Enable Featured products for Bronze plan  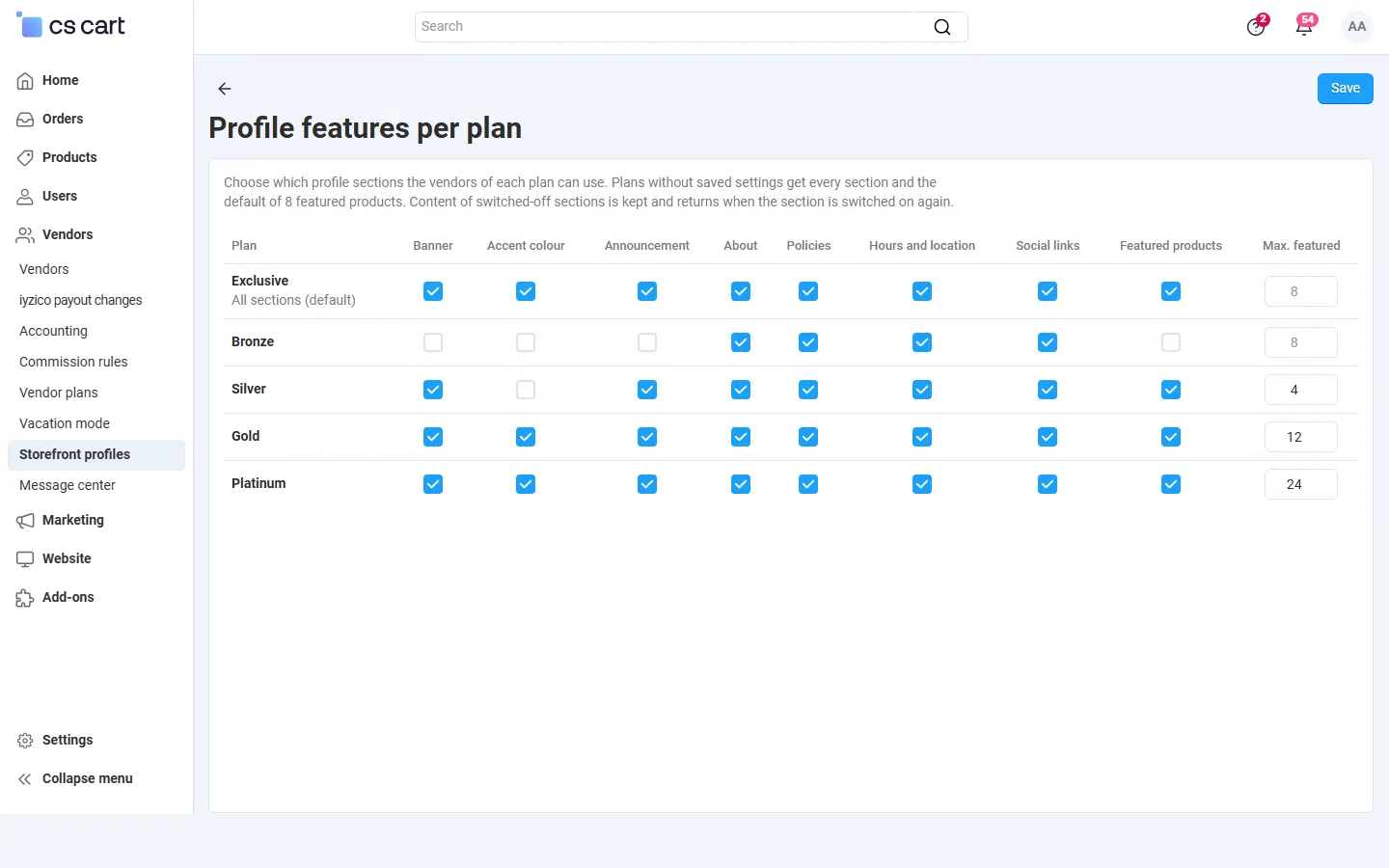click(1171, 342)
